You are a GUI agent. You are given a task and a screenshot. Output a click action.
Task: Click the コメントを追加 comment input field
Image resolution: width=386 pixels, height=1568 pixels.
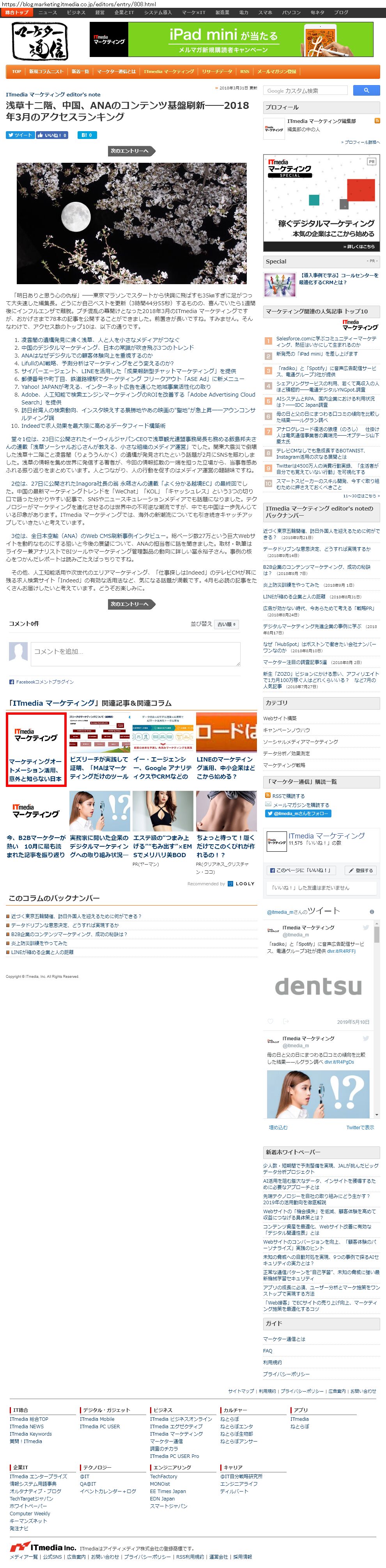coord(136,654)
